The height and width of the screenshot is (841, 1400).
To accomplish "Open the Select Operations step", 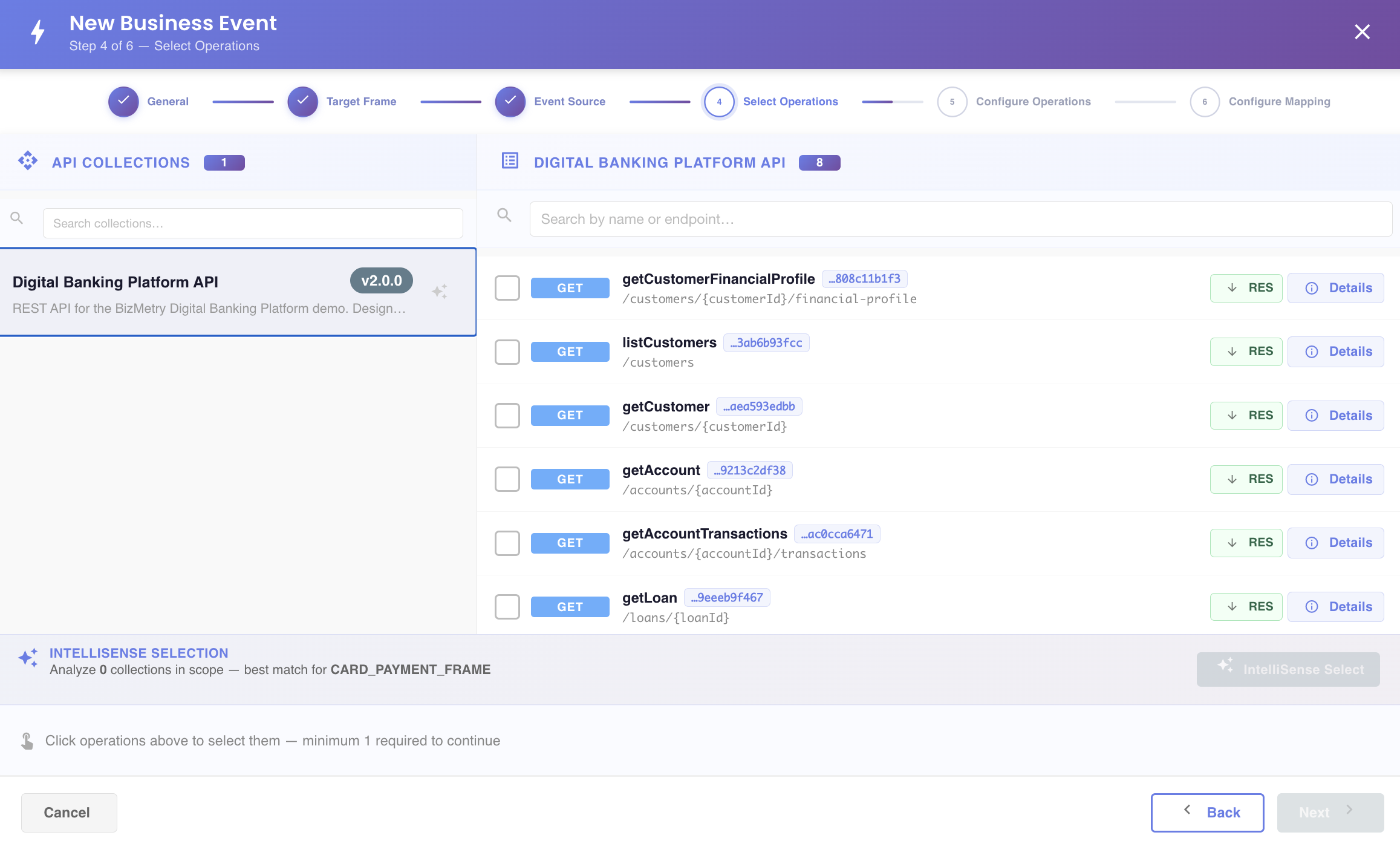I will click(x=771, y=102).
